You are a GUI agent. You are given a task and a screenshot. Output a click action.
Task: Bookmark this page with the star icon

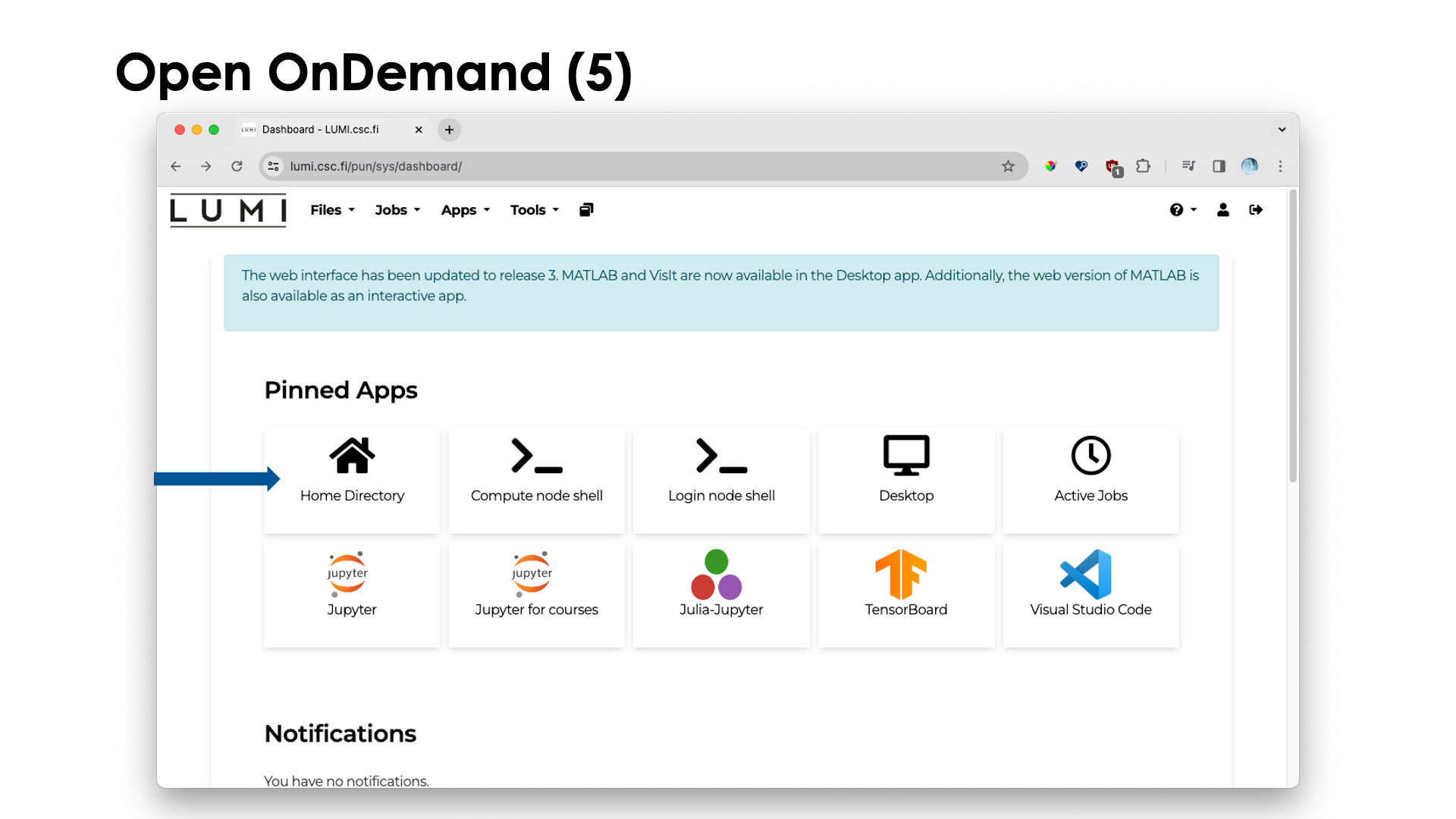click(x=1008, y=166)
